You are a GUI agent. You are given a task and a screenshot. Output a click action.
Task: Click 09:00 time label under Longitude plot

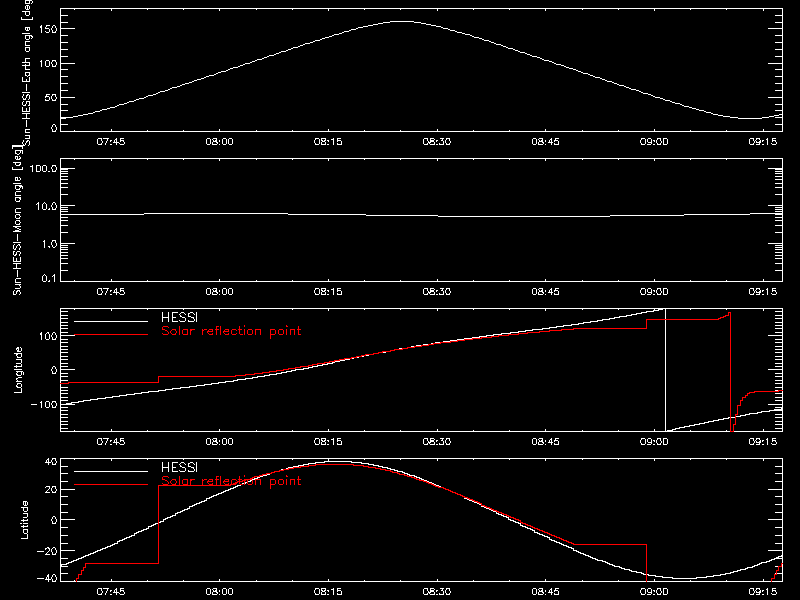(654, 442)
